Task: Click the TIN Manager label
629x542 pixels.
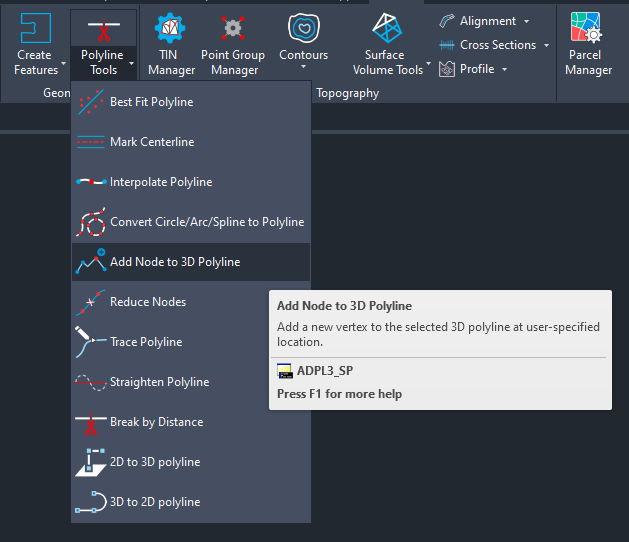Action: click(171, 62)
